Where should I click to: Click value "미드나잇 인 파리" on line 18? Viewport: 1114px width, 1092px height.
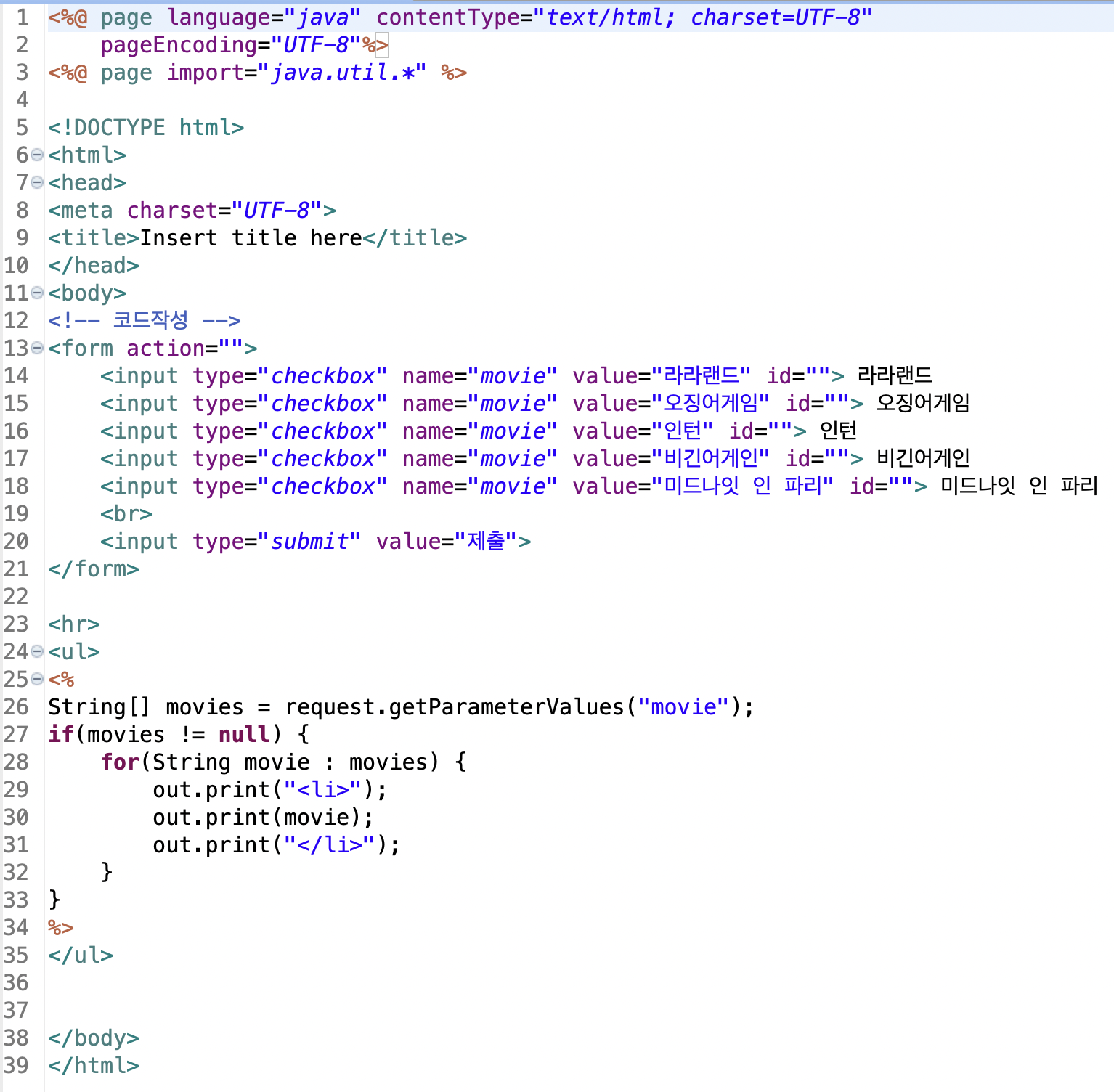[742, 486]
